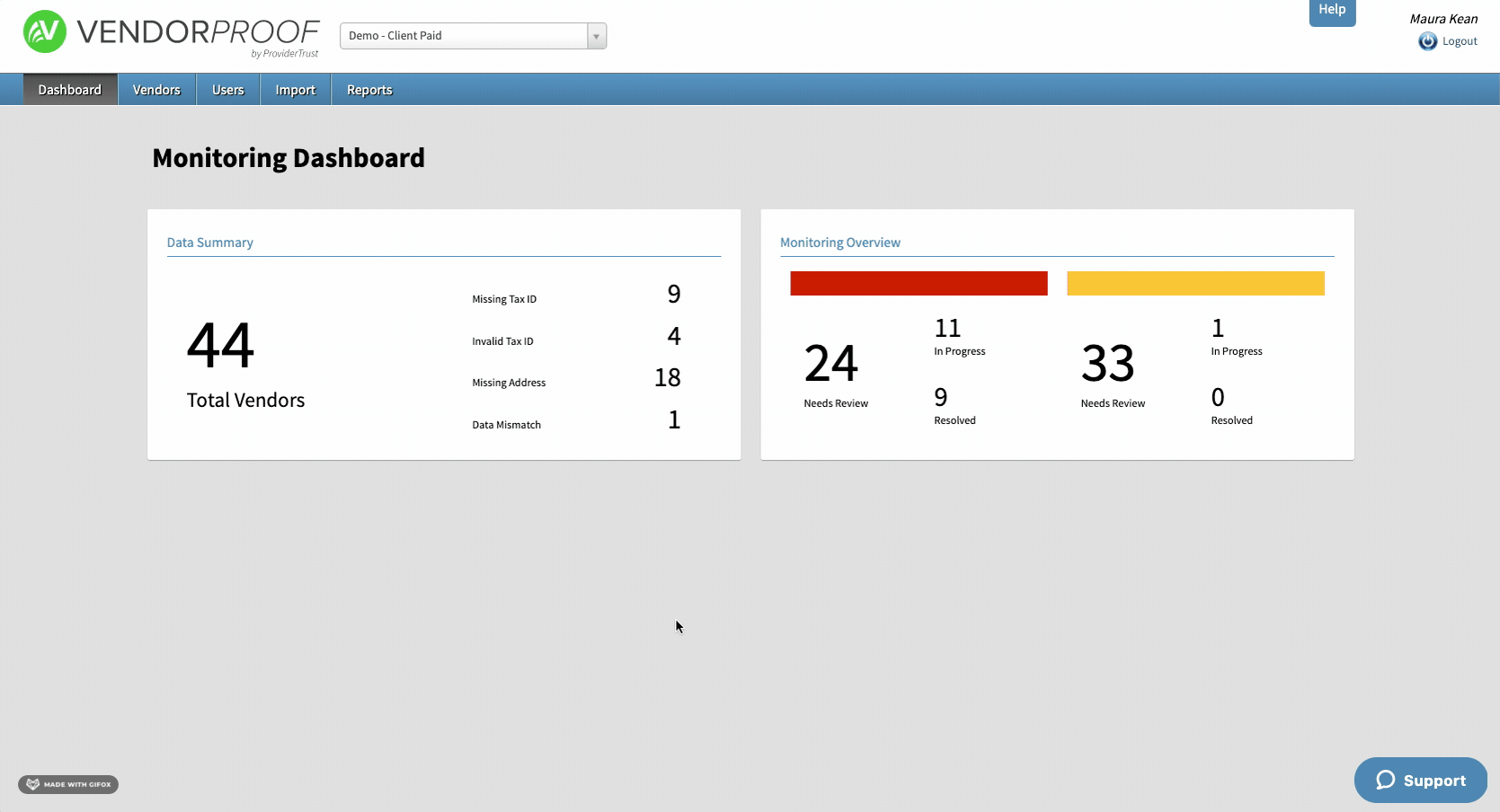Switch to the Vendors tab
This screenshot has width=1500, height=812.
click(x=156, y=90)
